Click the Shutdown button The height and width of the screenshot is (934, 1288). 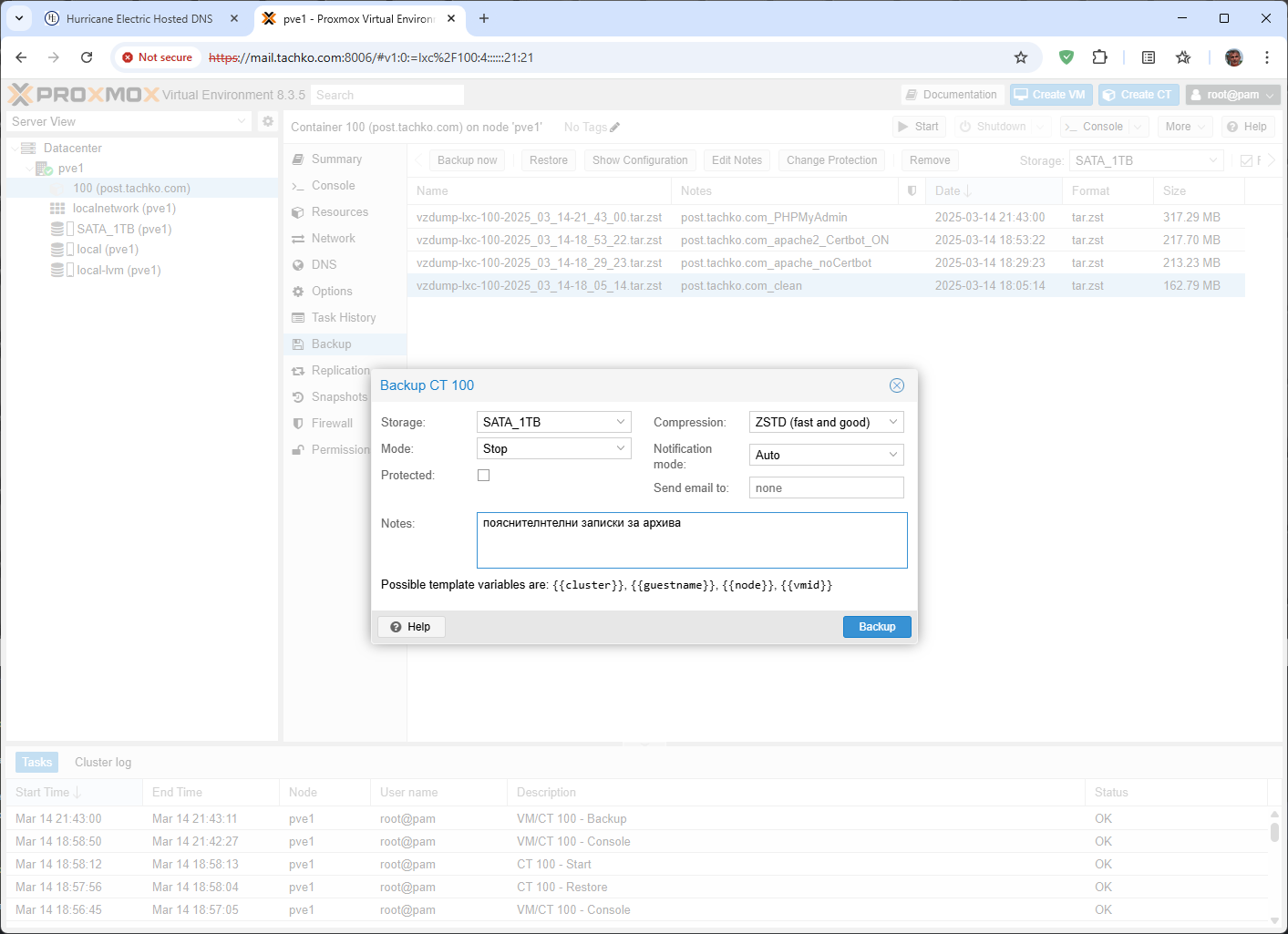point(993,127)
